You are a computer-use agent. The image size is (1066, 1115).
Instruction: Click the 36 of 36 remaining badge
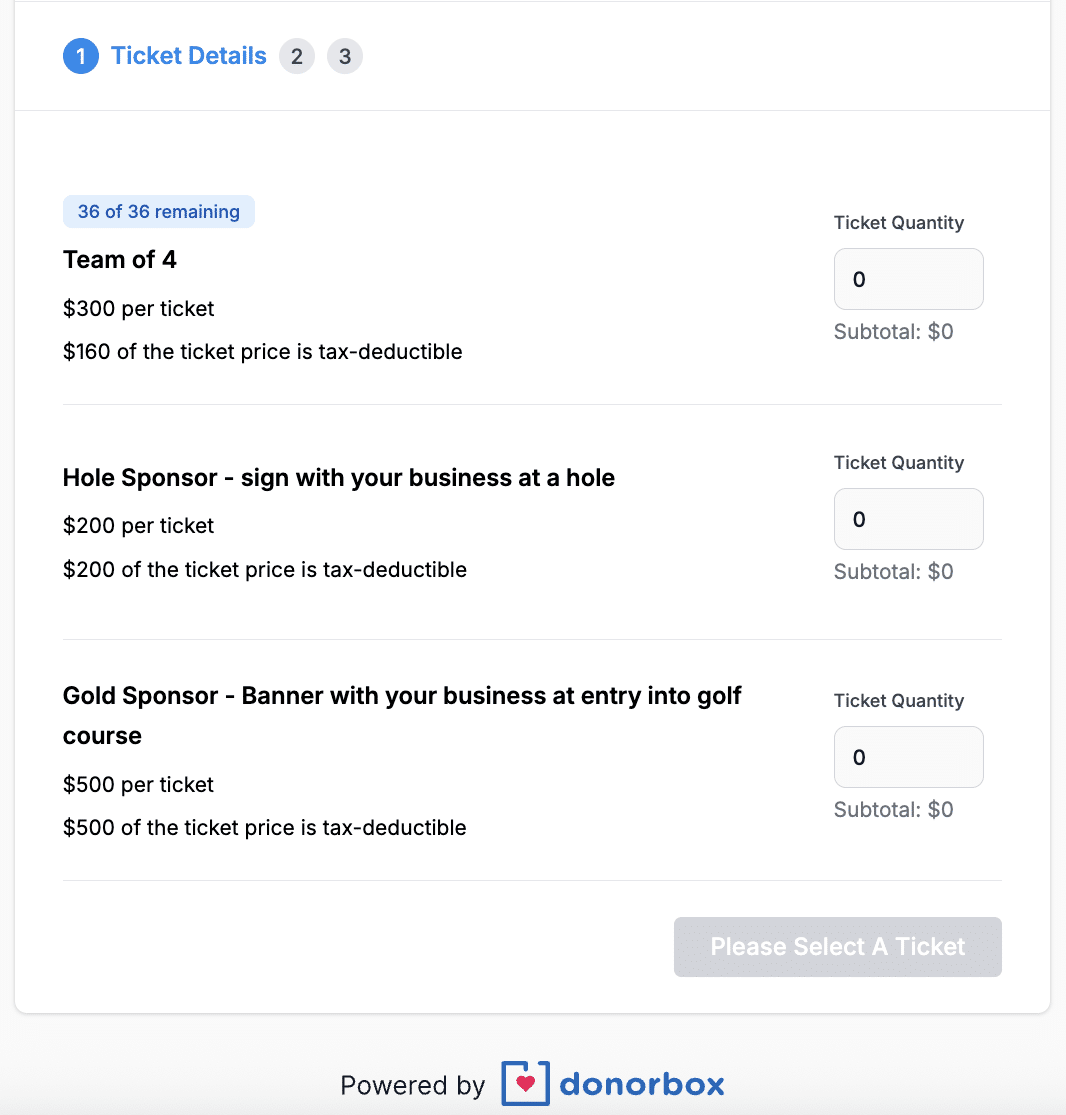(159, 212)
